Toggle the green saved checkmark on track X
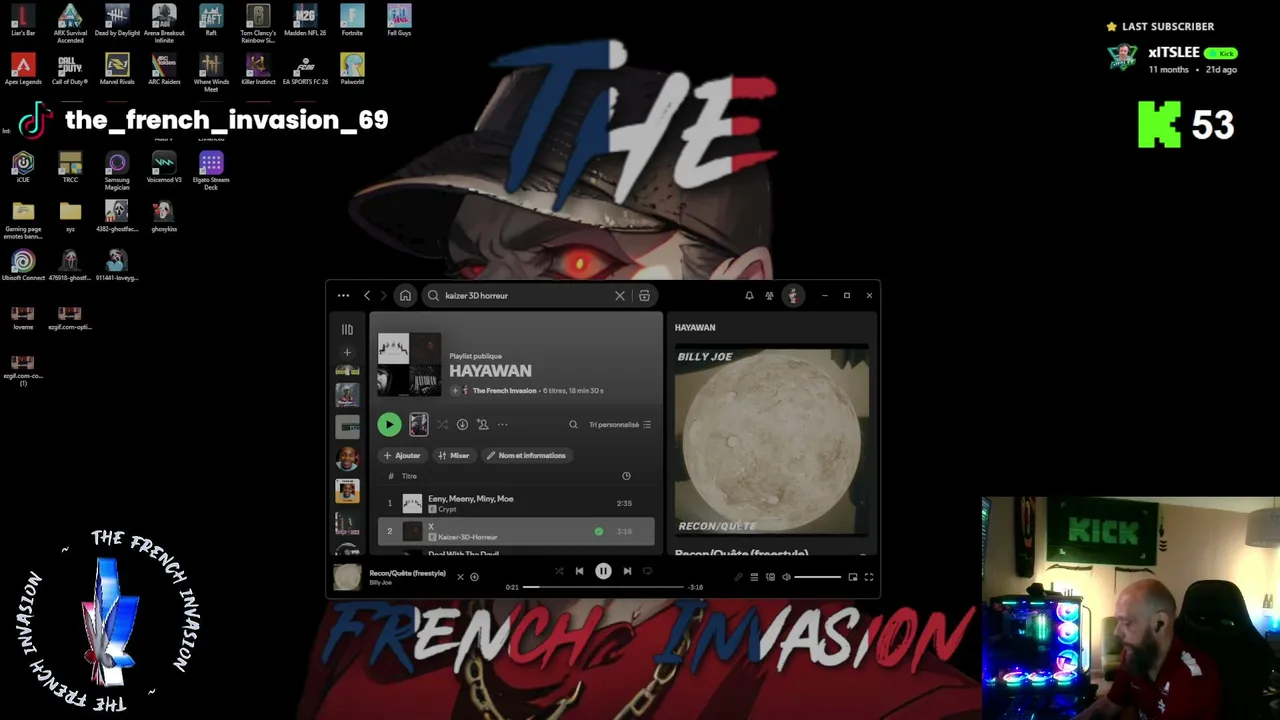The width and height of the screenshot is (1280, 720). point(598,531)
